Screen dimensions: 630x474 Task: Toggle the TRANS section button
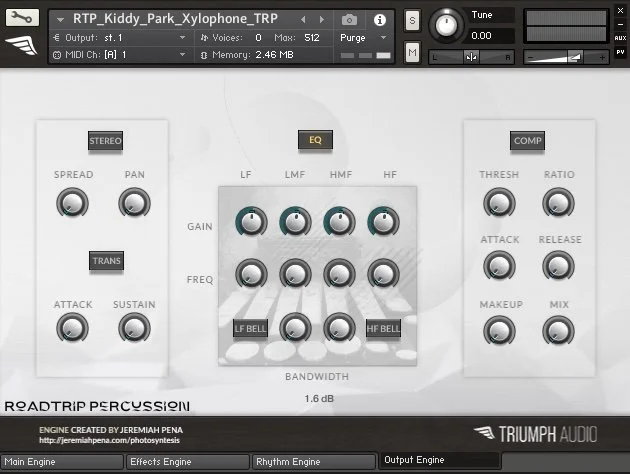106,261
